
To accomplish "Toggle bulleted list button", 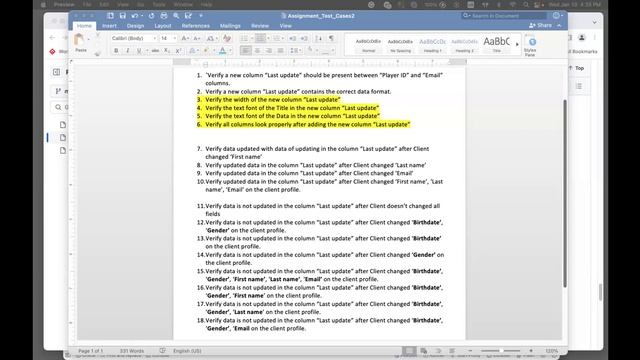I will (244, 38).
